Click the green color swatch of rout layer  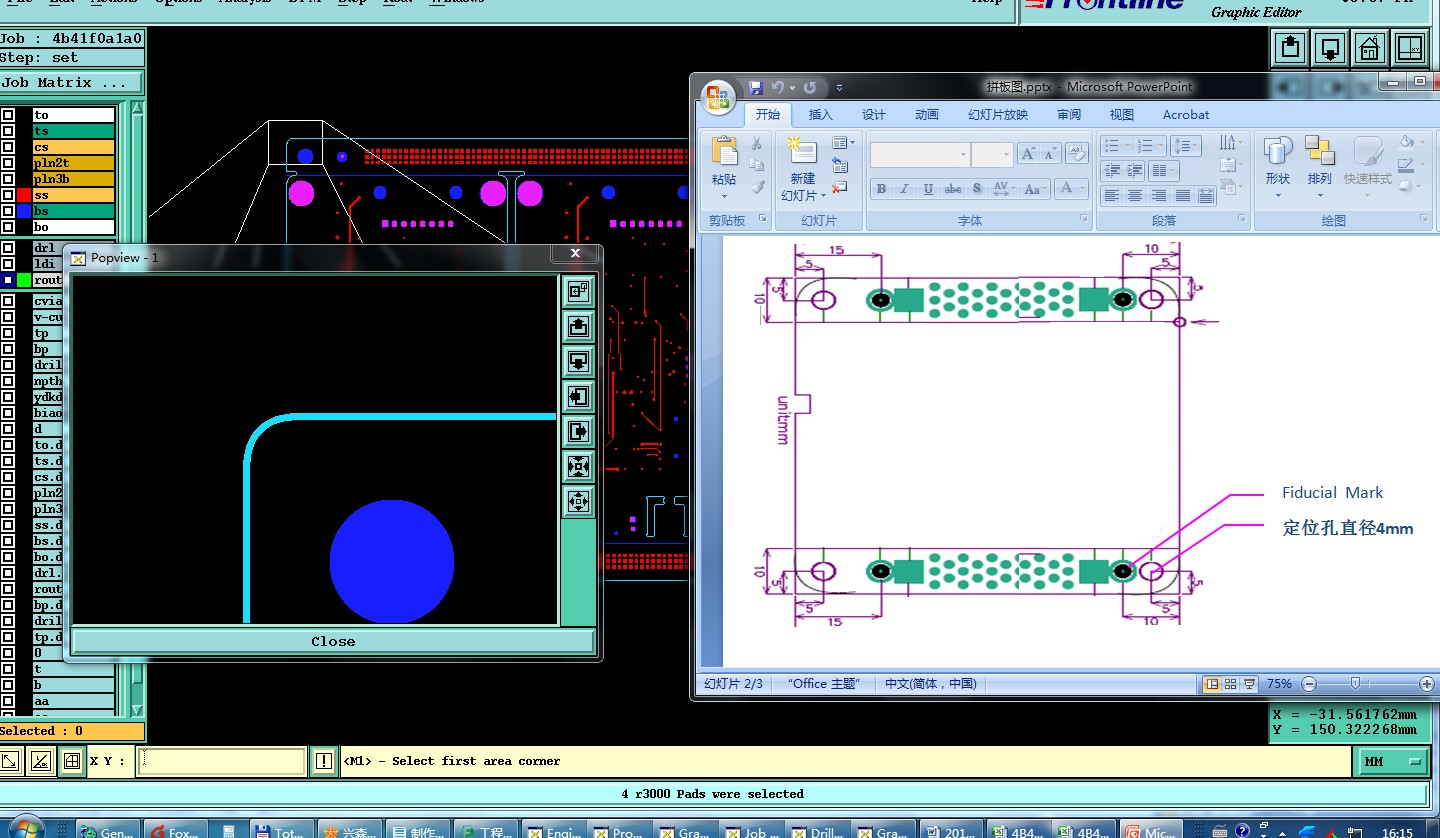(x=24, y=280)
